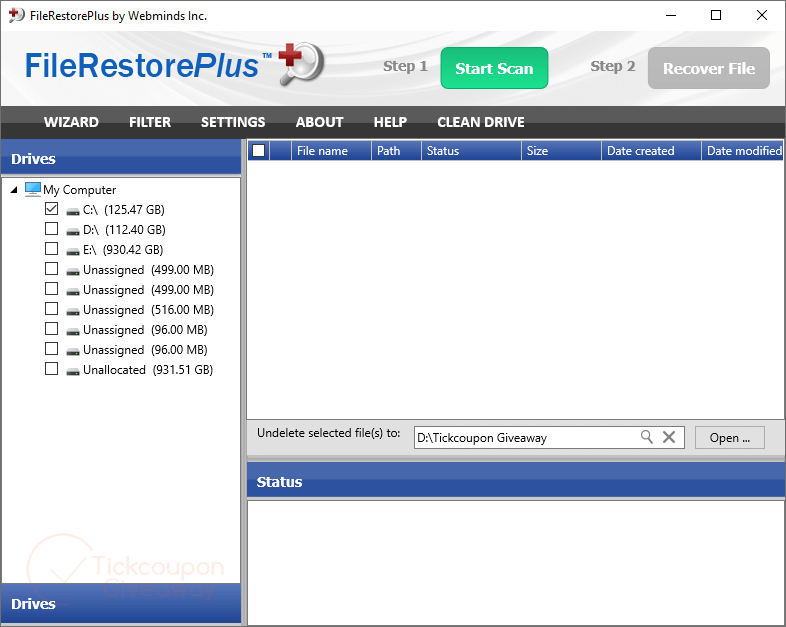
Task: Click the FileRestorePlus magnifier logo icon
Action: (x=301, y=63)
